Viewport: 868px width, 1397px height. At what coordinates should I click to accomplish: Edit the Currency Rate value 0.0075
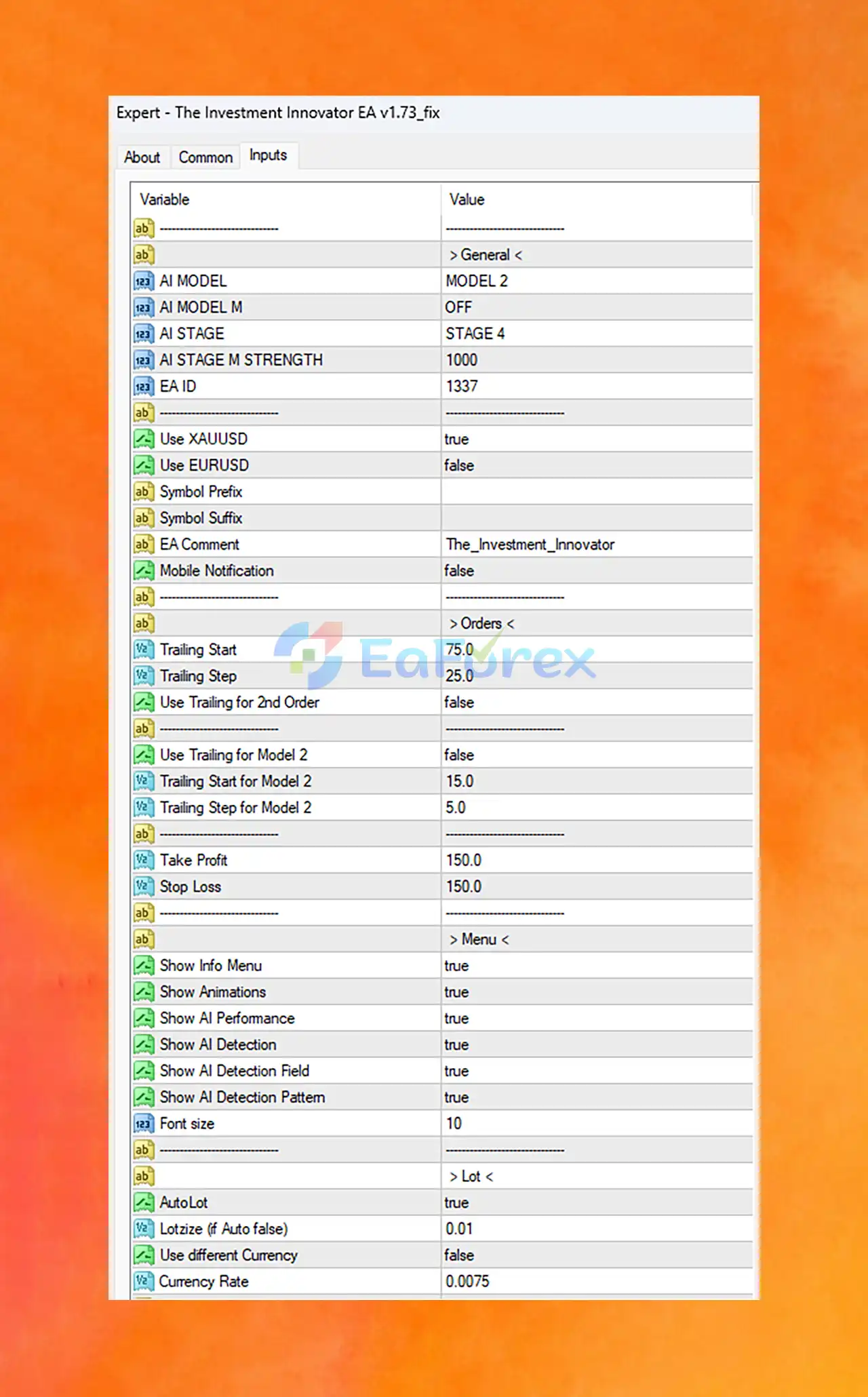[597, 1282]
